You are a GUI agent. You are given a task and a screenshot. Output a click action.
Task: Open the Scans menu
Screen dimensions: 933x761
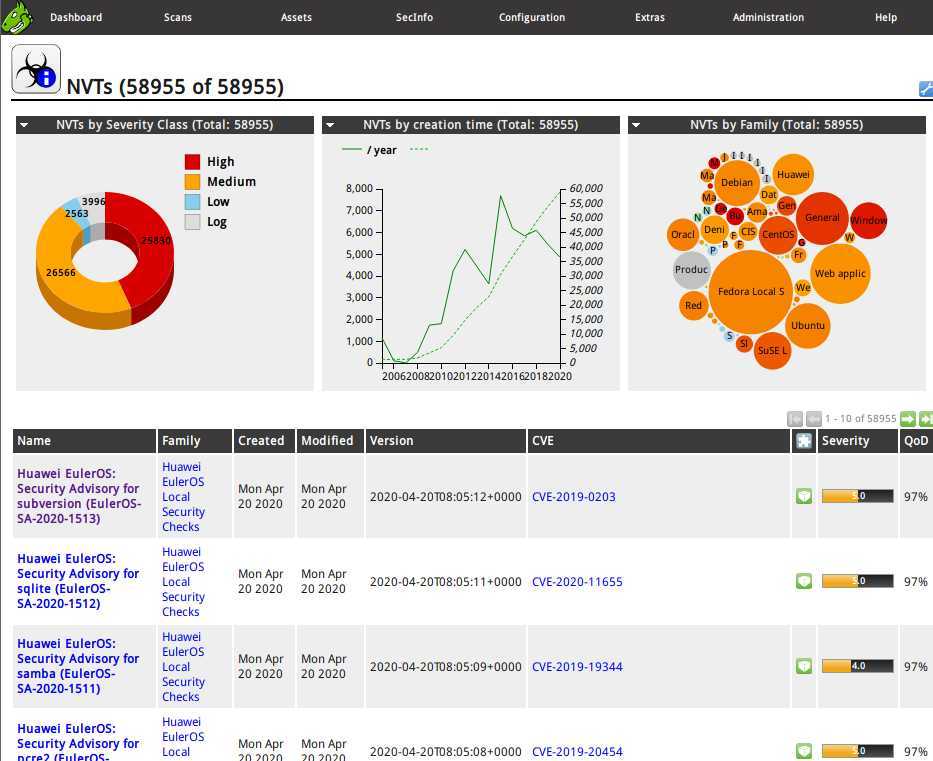click(178, 17)
